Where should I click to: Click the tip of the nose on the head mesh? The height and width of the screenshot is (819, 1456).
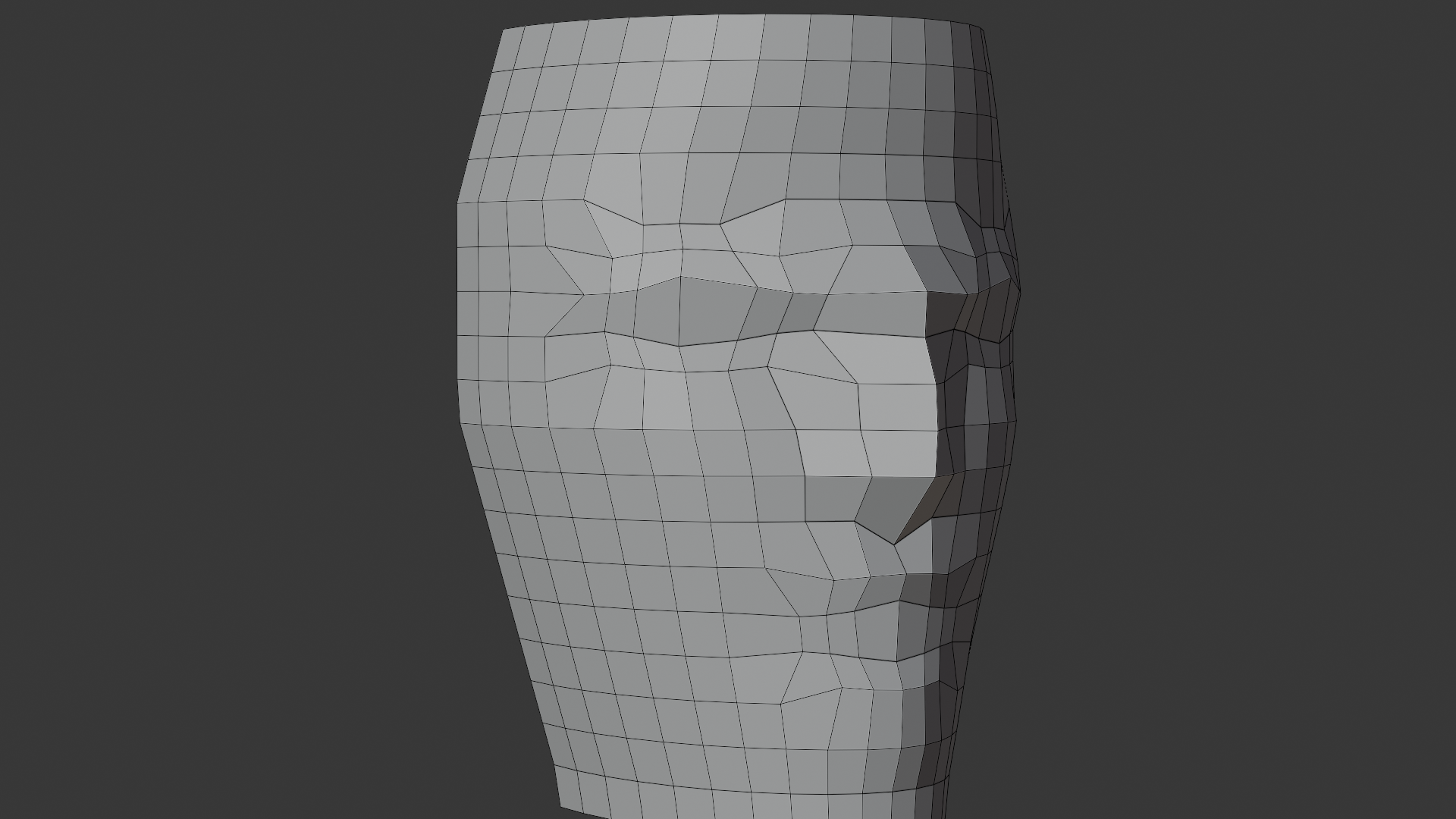tap(937, 476)
